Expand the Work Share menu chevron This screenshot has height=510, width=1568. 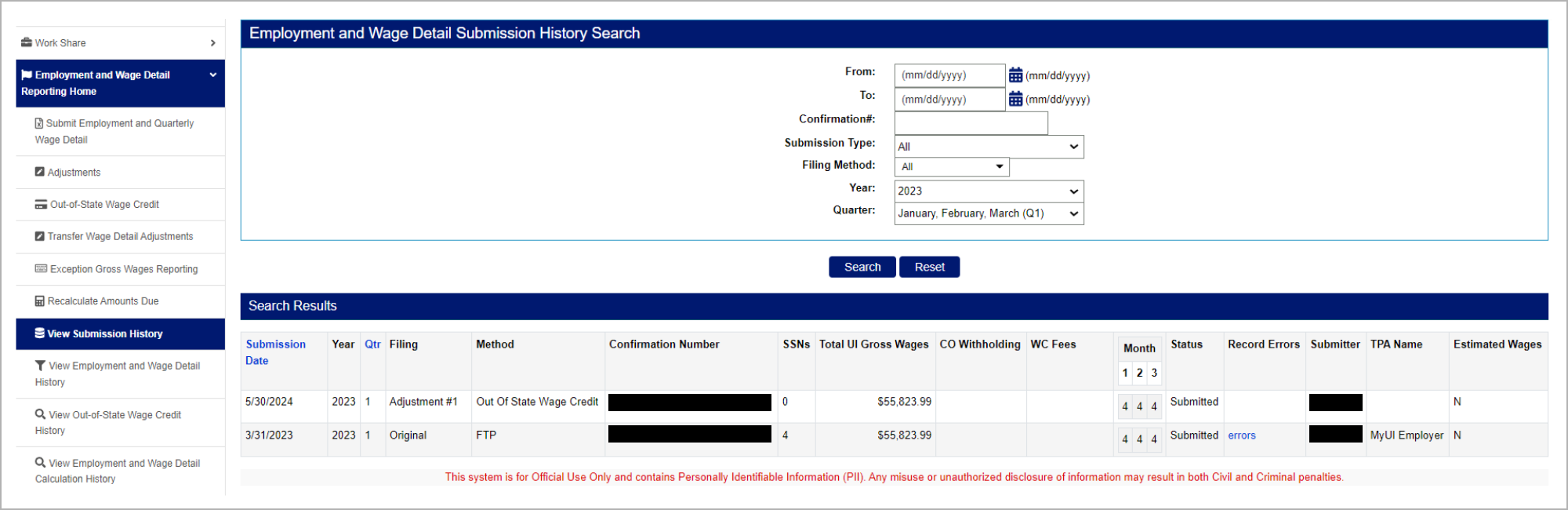[212, 43]
